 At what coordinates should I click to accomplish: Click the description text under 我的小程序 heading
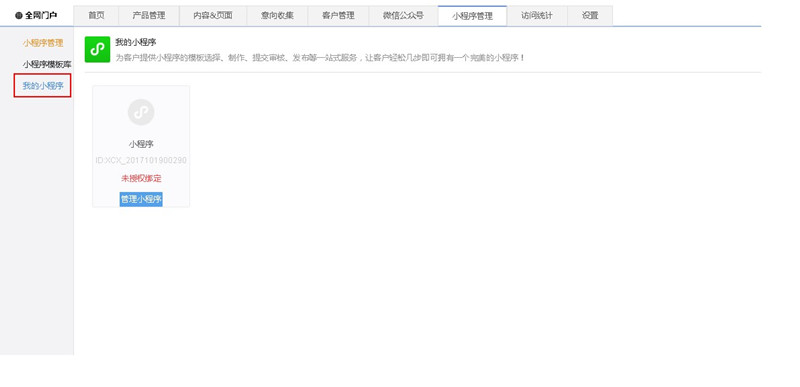[320, 58]
